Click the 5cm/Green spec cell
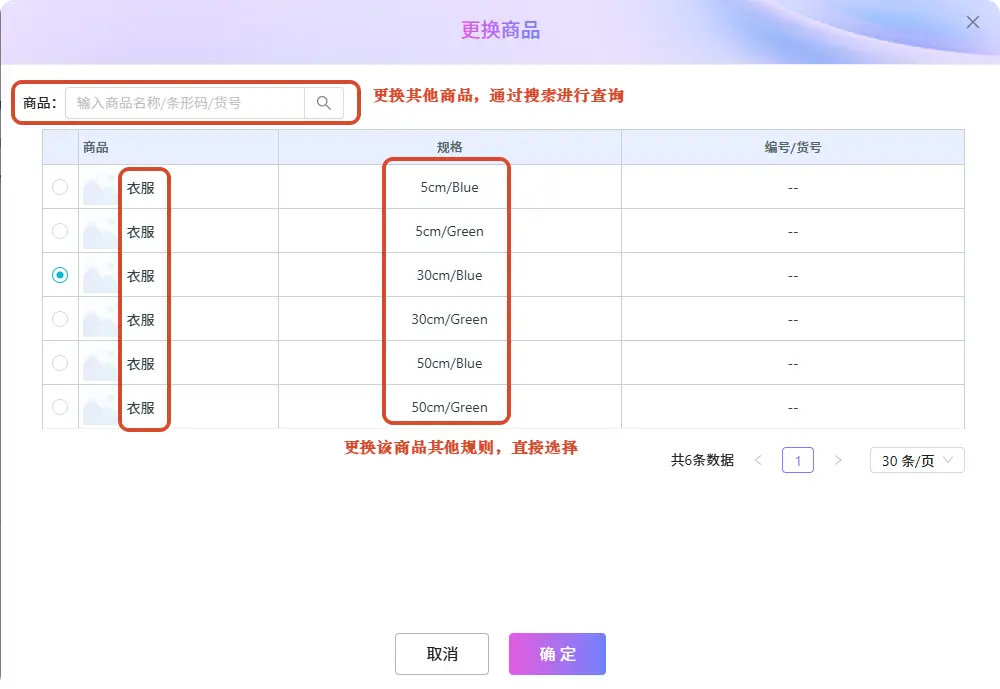This screenshot has height=689, width=1000. [450, 232]
